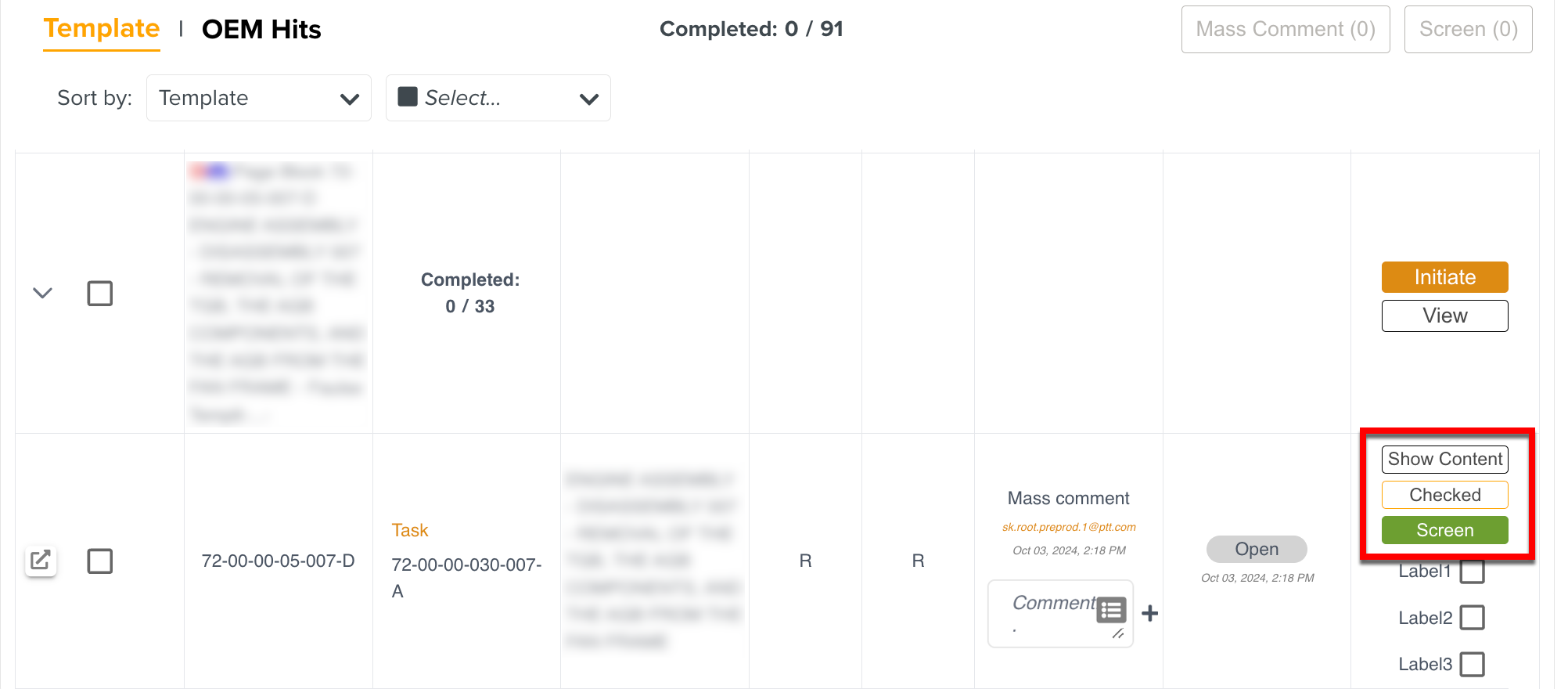This screenshot has width=1568, height=689.
Task: Select checkbox for task 72-00-00-05-007-D
Action: click(x=99, y=561)
